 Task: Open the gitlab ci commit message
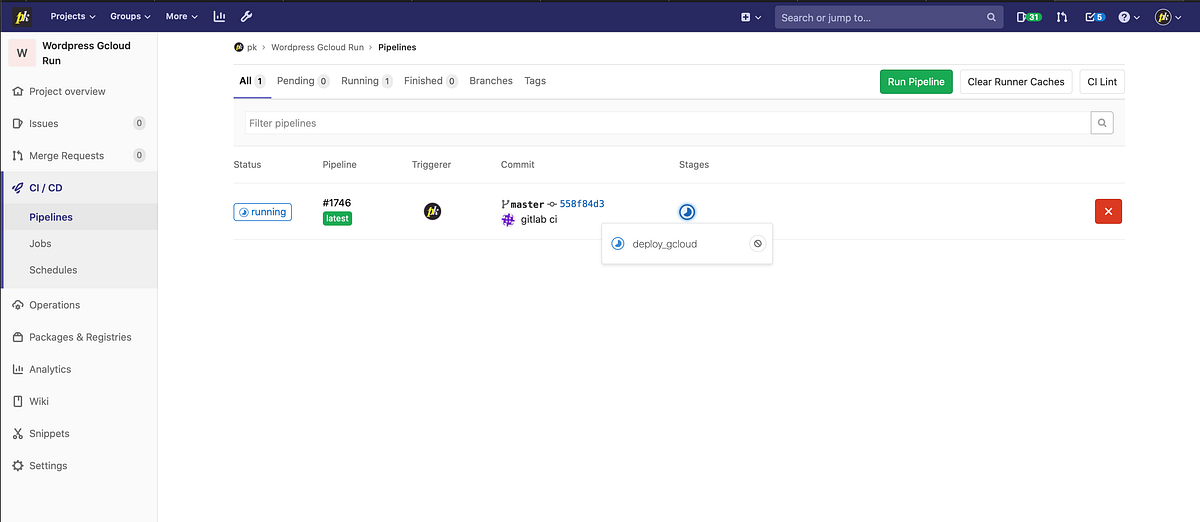539,219
